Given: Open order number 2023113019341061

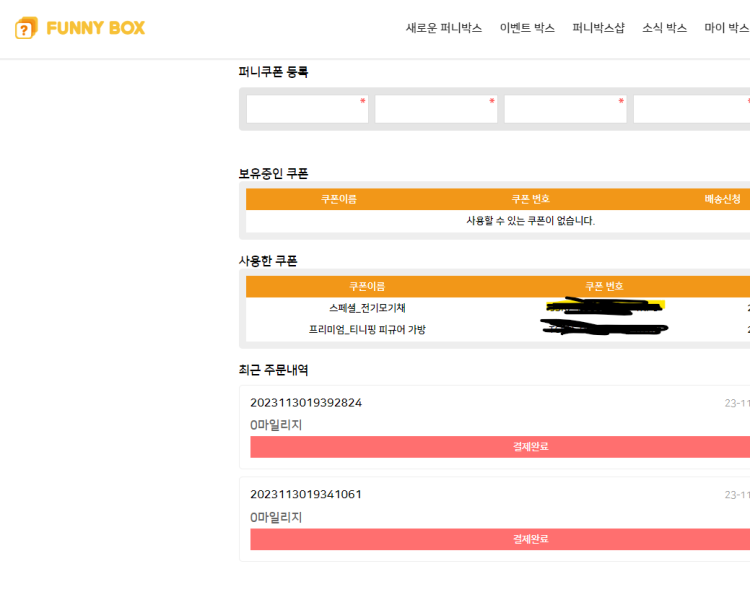Looking at the screenshot, I should tap(306, 494).
